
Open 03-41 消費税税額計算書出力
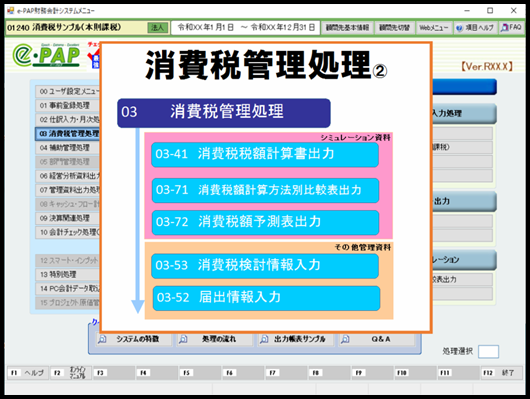[x=265, y=155]
